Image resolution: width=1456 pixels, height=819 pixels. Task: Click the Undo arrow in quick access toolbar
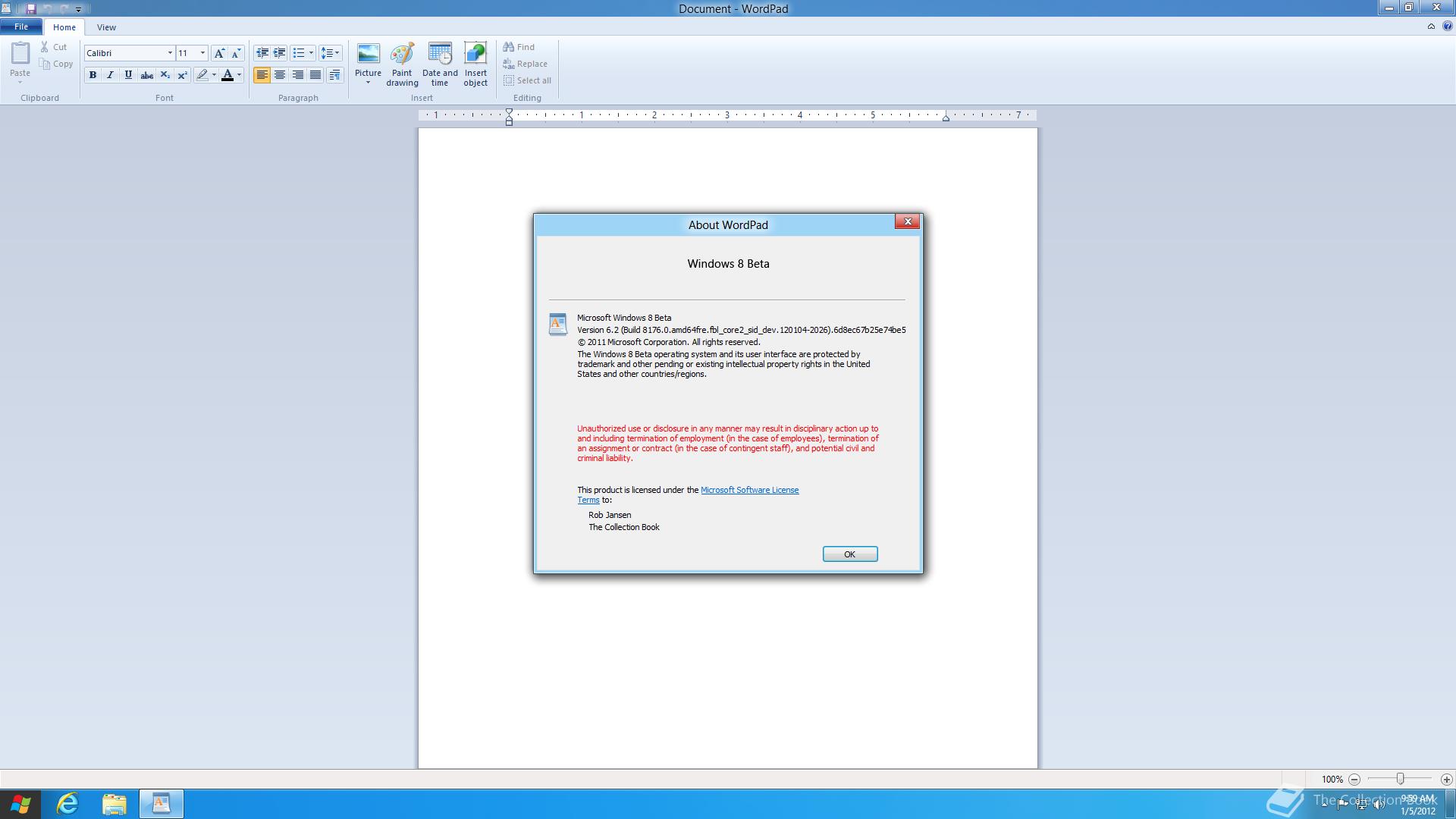(x=47, y=9)
